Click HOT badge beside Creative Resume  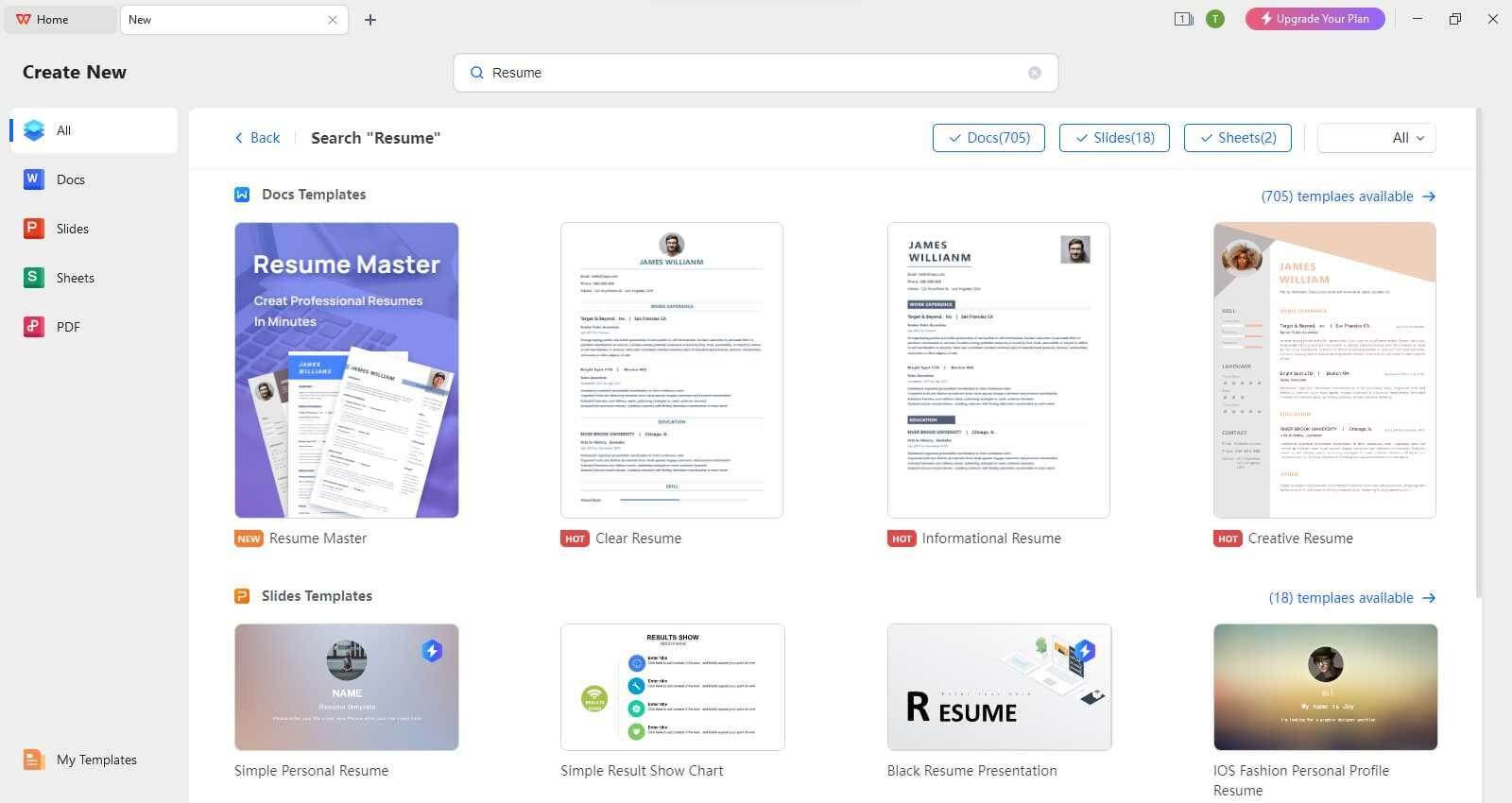[1228, 538]
